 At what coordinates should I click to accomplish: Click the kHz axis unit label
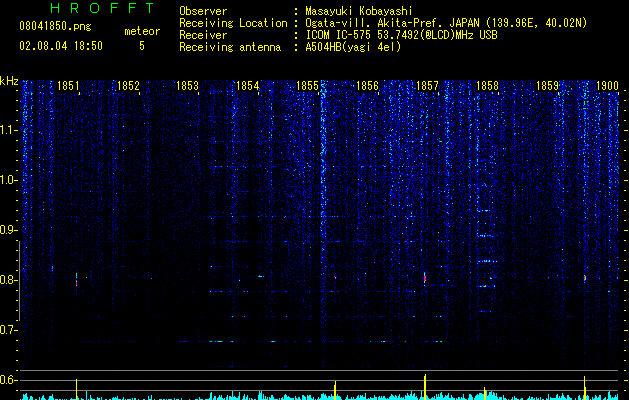pyautogui.click(x=9, y=81)
